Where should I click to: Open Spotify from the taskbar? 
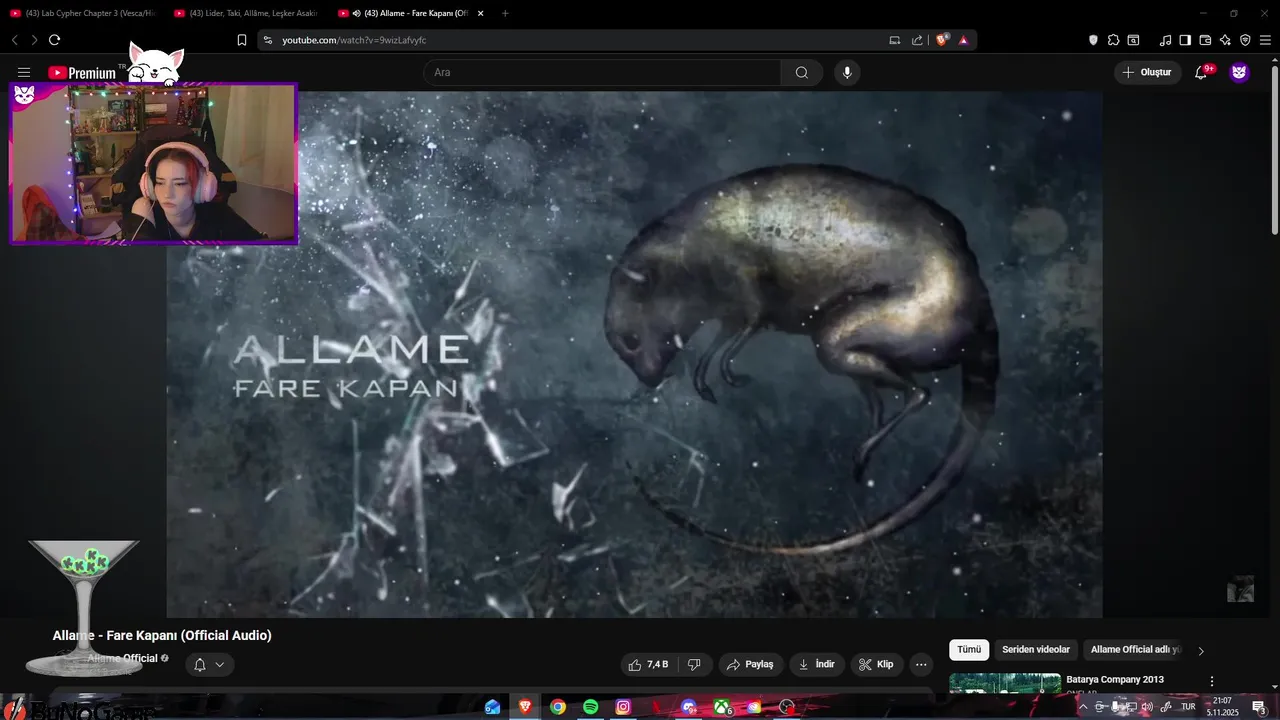590,707
